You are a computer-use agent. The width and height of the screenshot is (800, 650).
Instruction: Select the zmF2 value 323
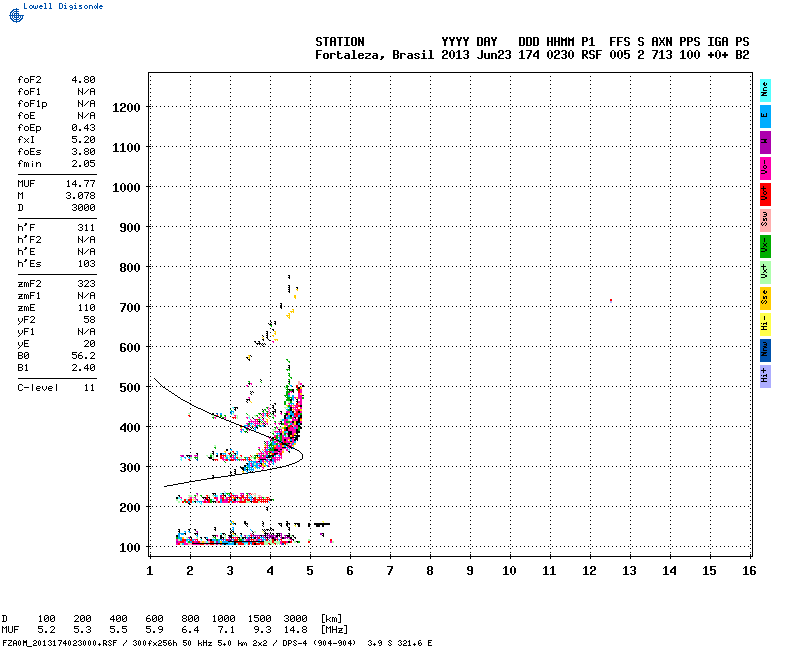pyautogui.click(x=86, y=284)
